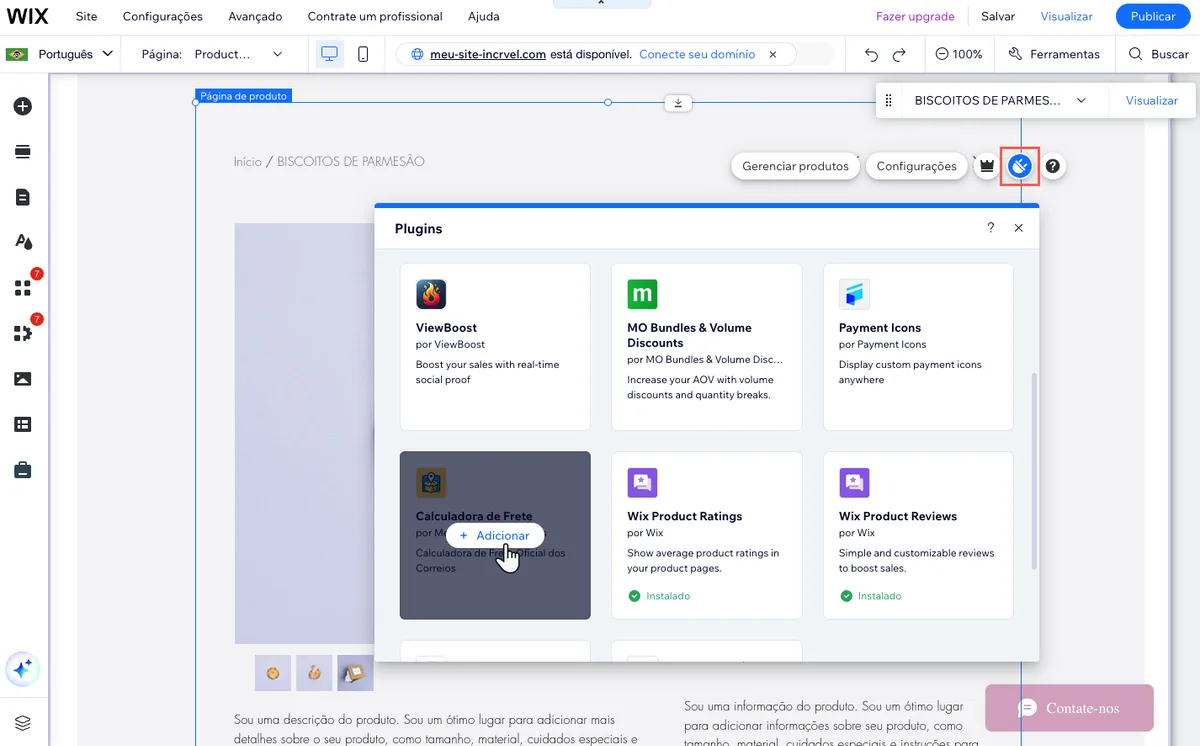Click Gerenciar produtos button
Viewport: 1200px width, 746px height.
(x=795, y=166)
